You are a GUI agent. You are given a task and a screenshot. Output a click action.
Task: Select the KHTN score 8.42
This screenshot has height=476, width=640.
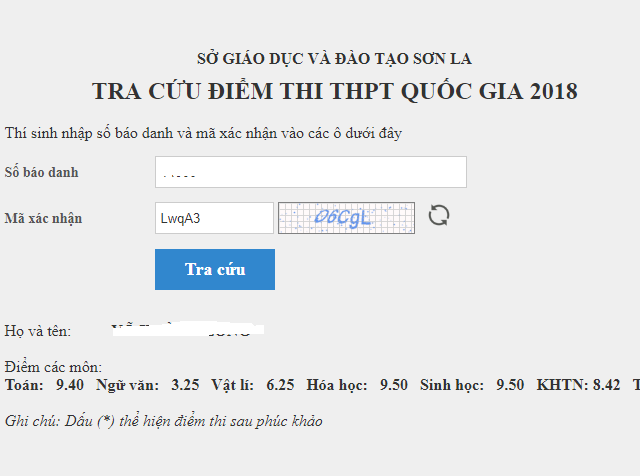(x=606, y=385)
